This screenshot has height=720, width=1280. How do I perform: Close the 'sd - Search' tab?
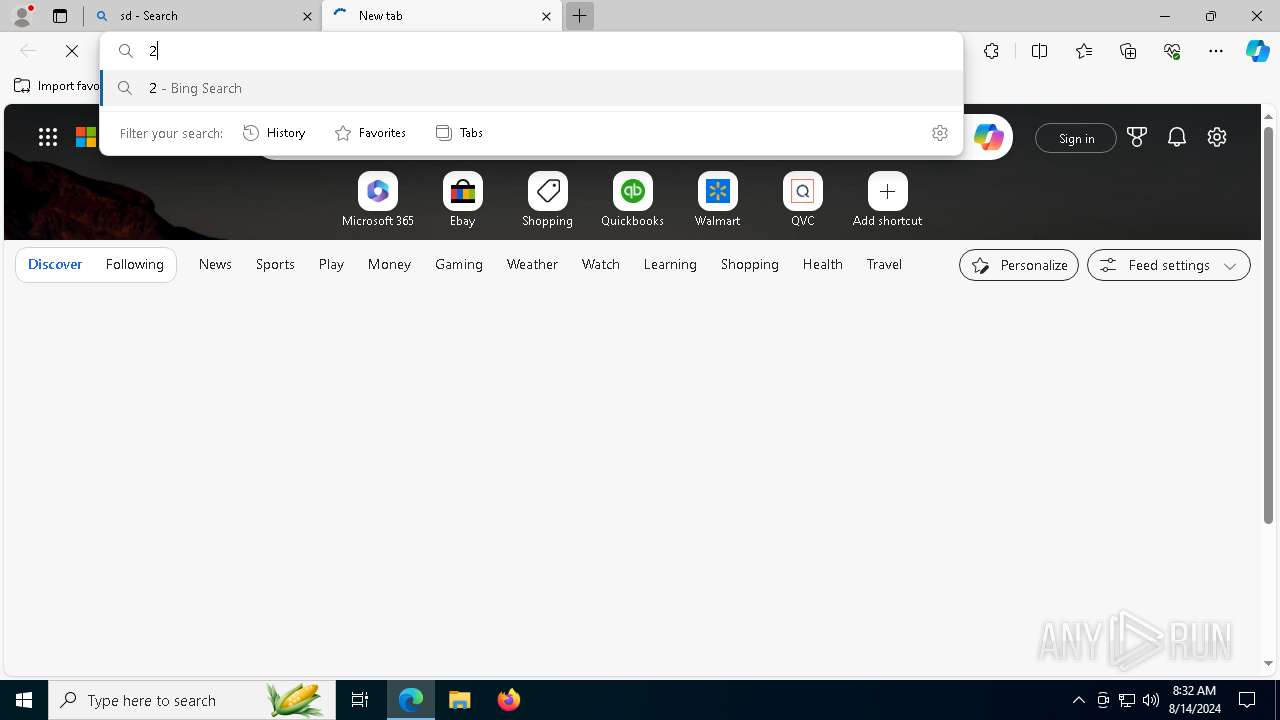pos(307,16)
